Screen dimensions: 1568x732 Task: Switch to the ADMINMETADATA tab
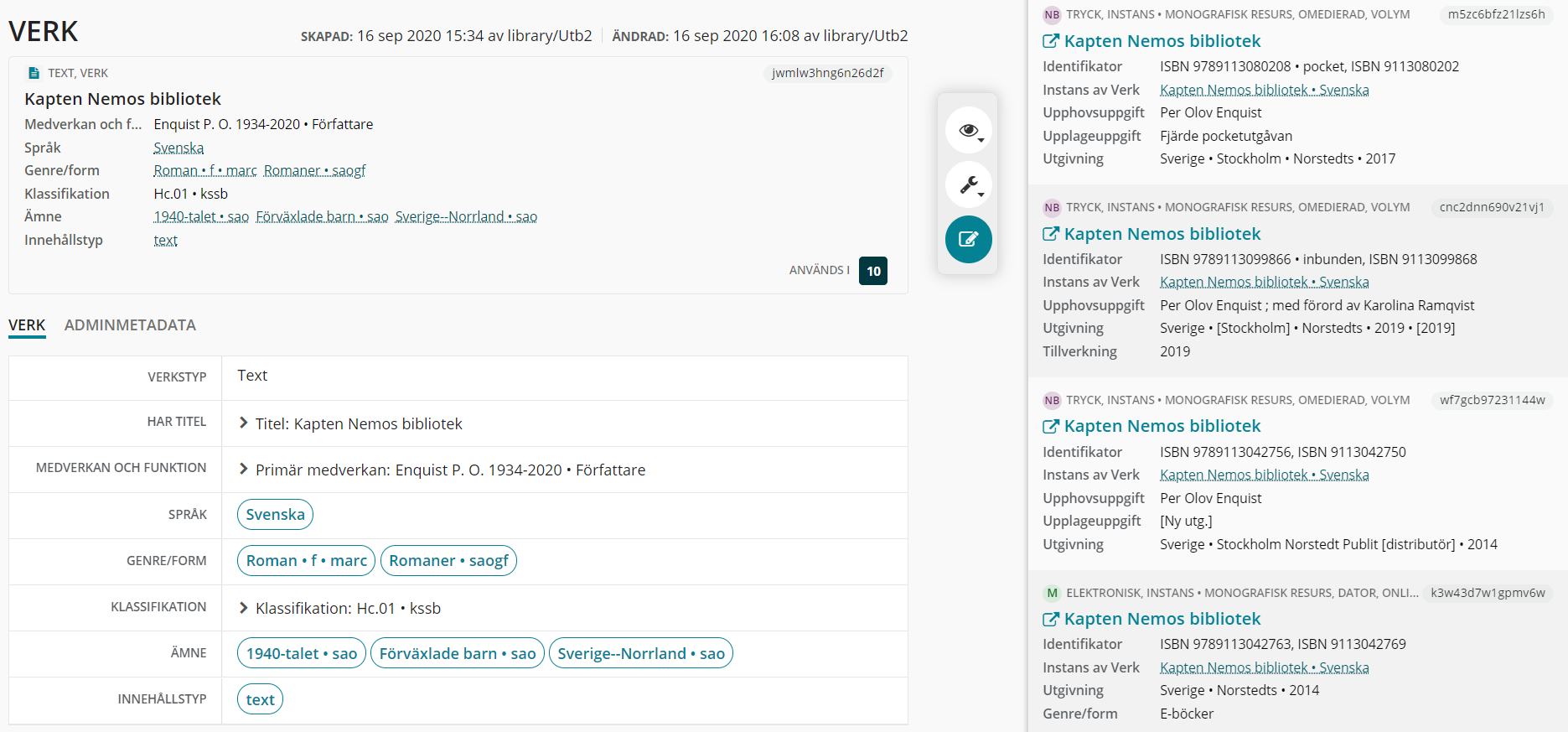tap(130, 325)
